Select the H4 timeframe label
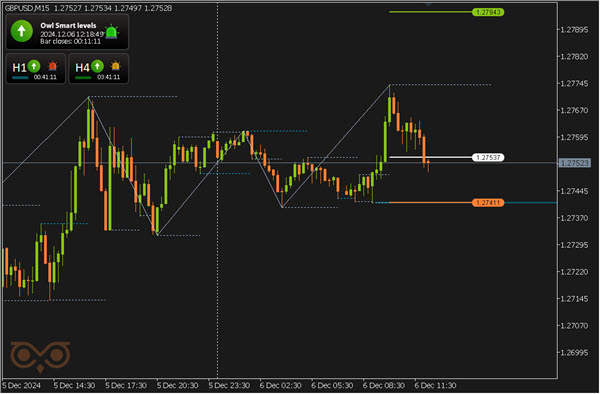Screen dimensions: 600x394 tap(82, 68)
